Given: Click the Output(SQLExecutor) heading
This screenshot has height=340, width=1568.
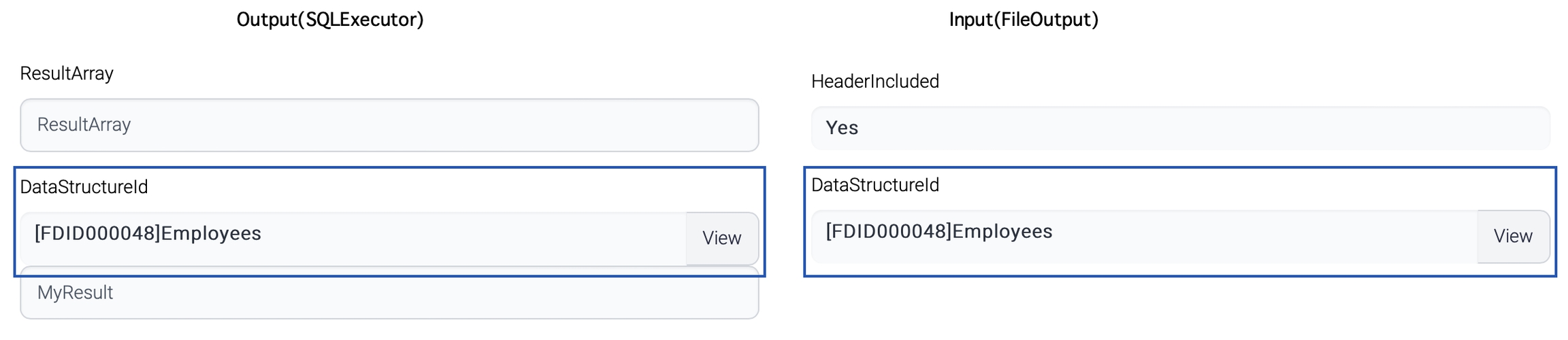Looking at the screenshot, I should coord(330,19).
